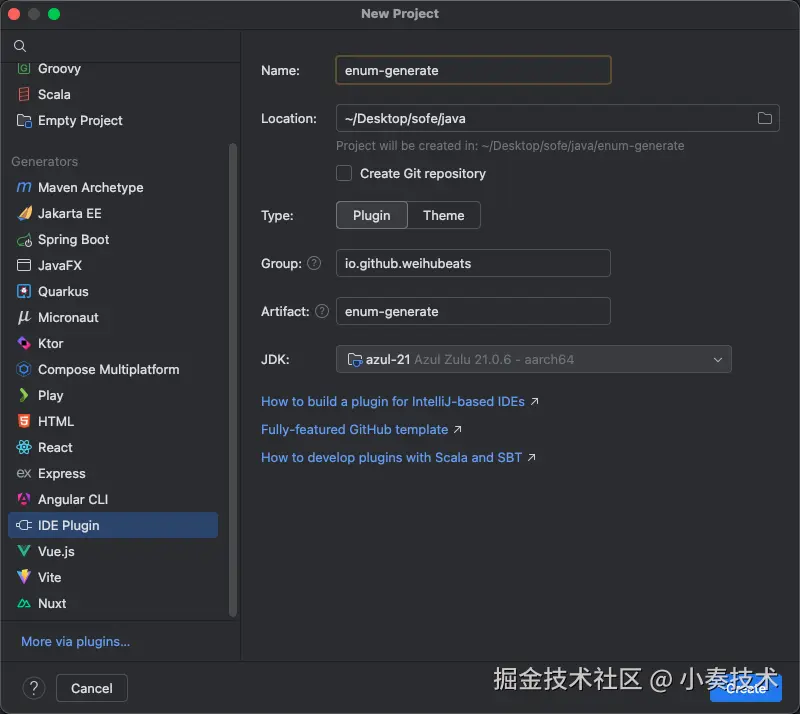
Task: Select Theme project type
Action: tap(443, 215)
